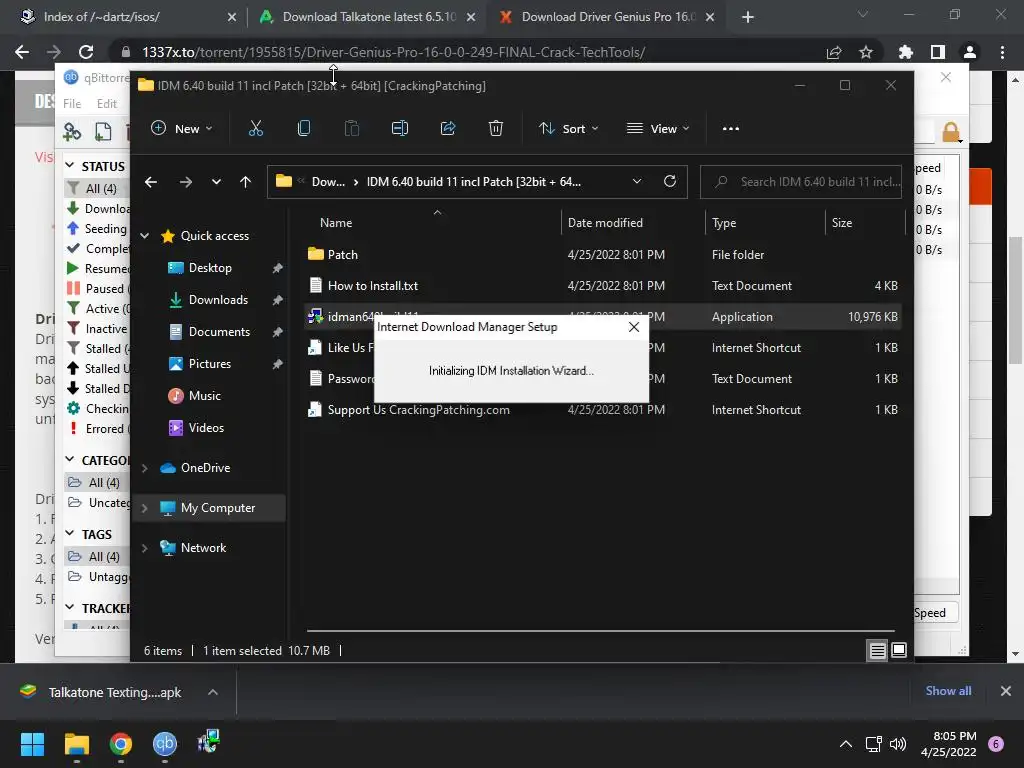The image size is (1024, 768).
Task: Sort files by Date modified column
Action: pyautogui.click(x=605, y=223)
